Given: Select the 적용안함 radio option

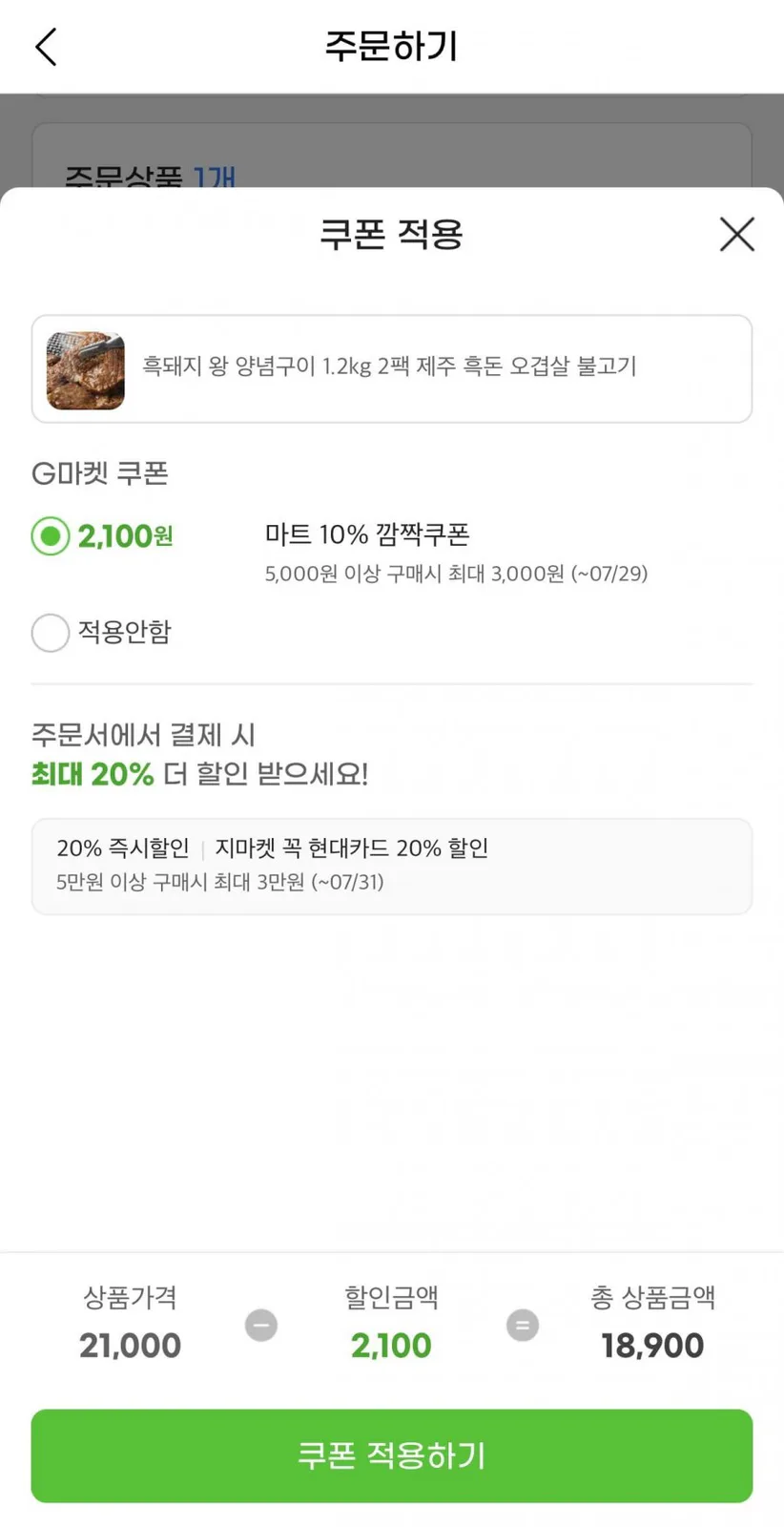Looking at the screenshot, I should [x=51, y=632].
